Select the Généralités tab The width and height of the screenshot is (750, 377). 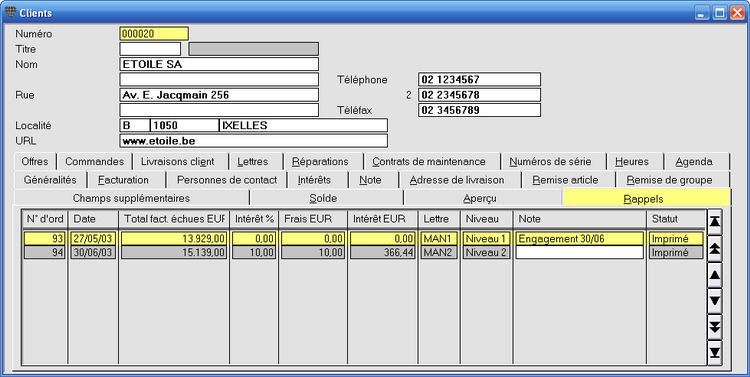50,180
